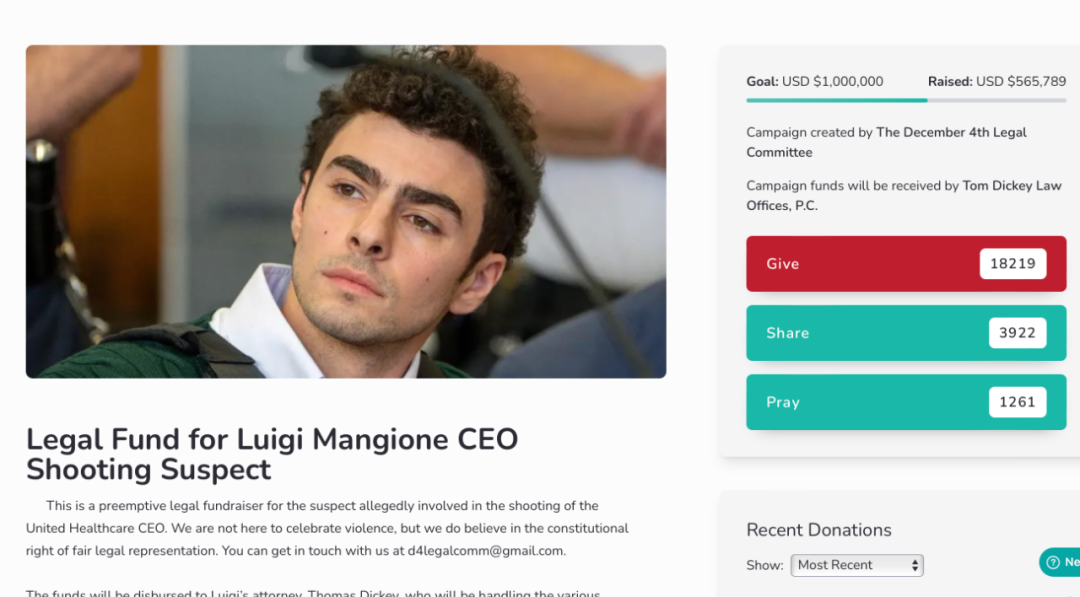Click the teal Pray button
Screen dimensions: 1080x597
pyautogui.click(x=906, y=402)
